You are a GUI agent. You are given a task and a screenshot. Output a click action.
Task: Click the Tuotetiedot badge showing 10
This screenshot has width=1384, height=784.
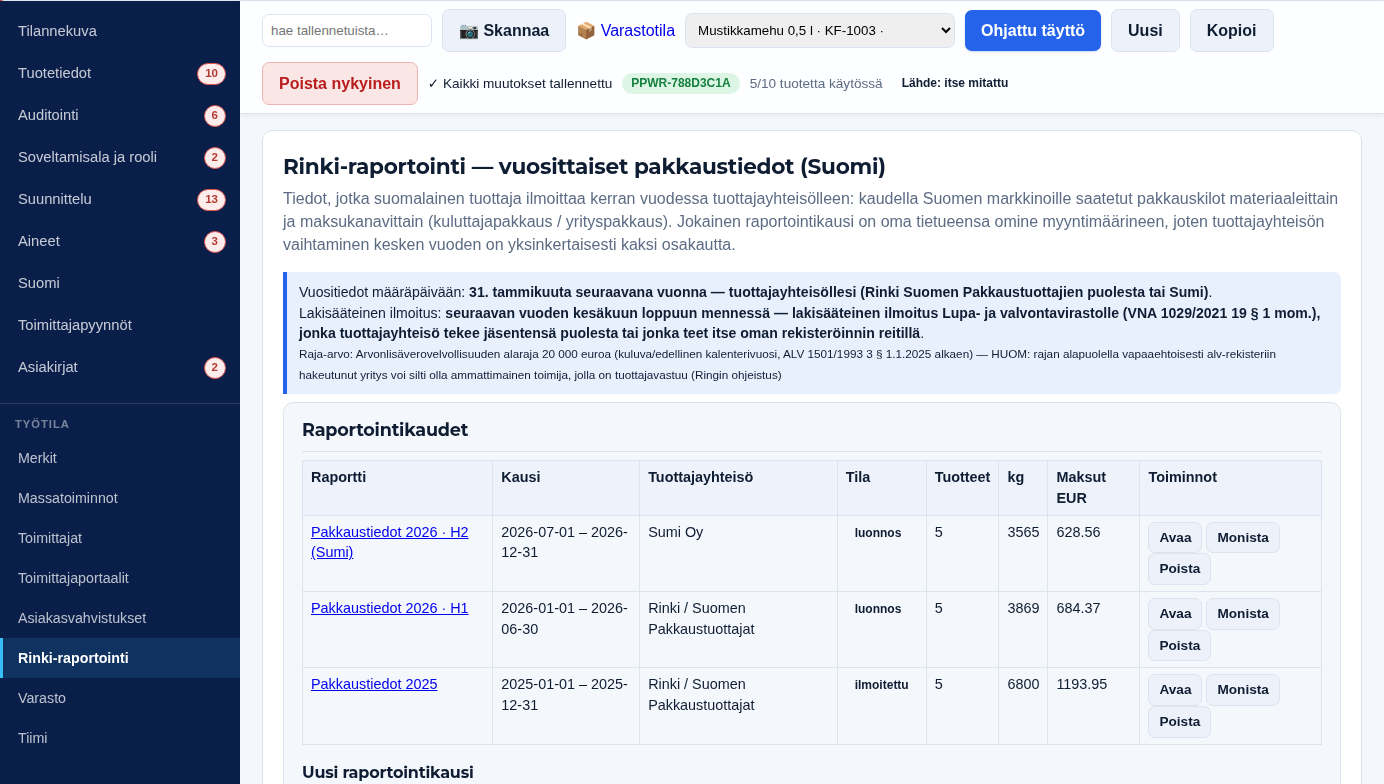click(x=211, y=73)
